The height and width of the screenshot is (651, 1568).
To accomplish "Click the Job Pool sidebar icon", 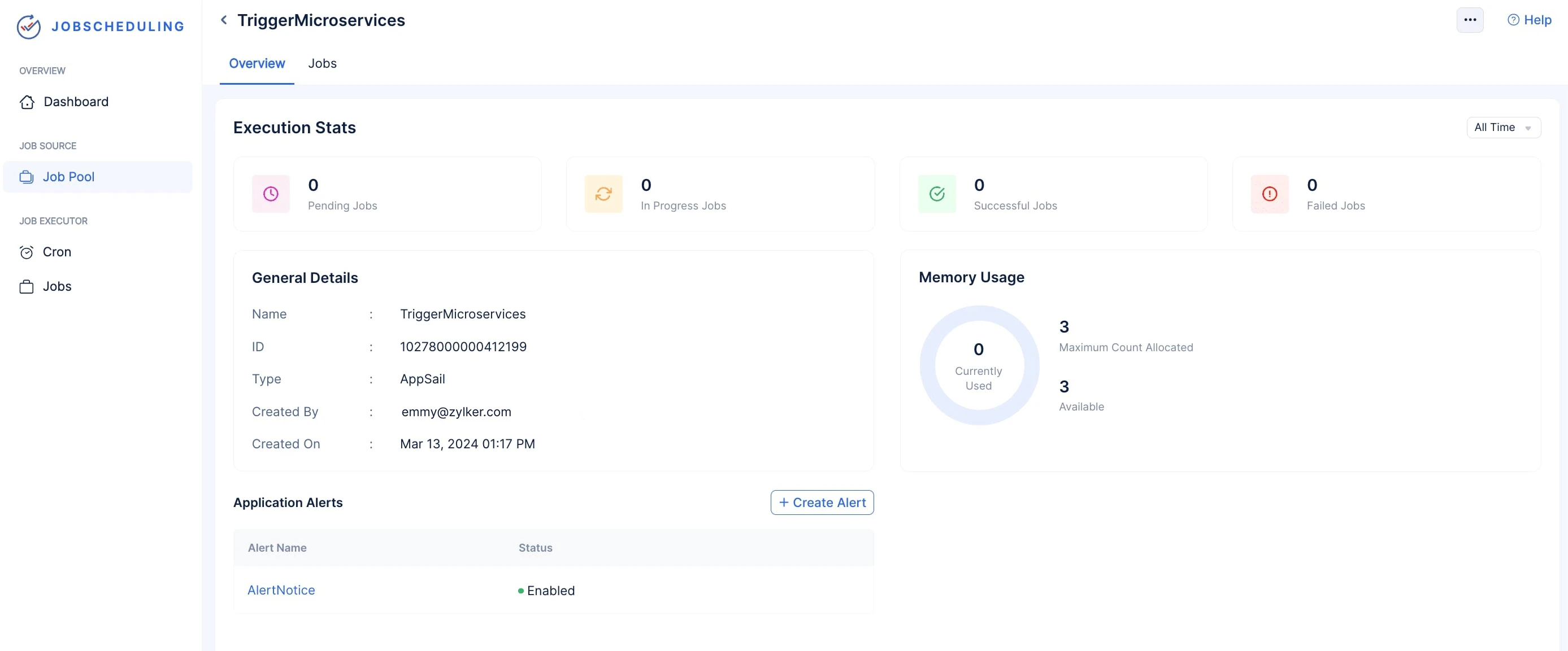I will coord(26,177).
